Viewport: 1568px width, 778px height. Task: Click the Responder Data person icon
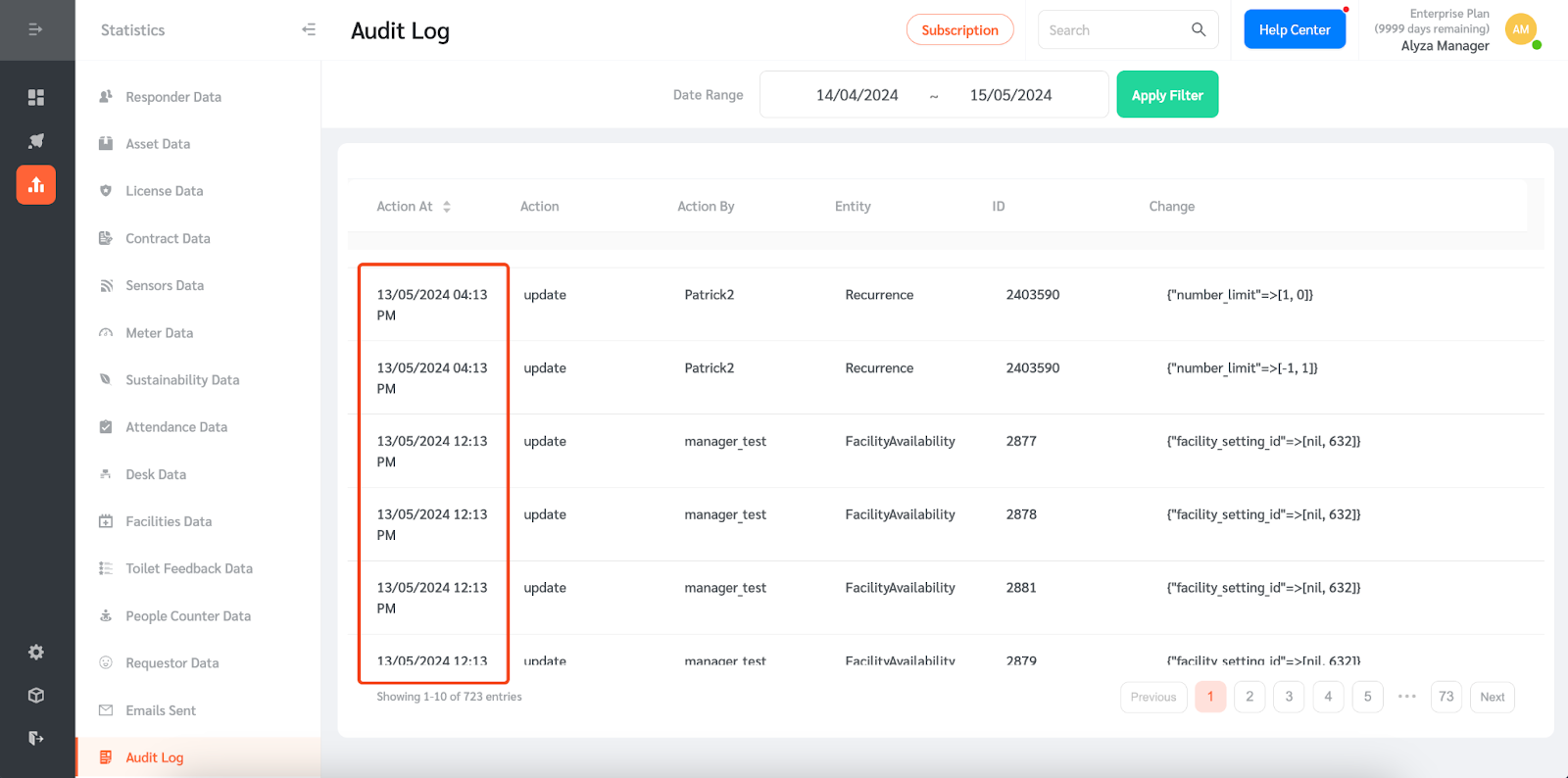pos(106,96)
